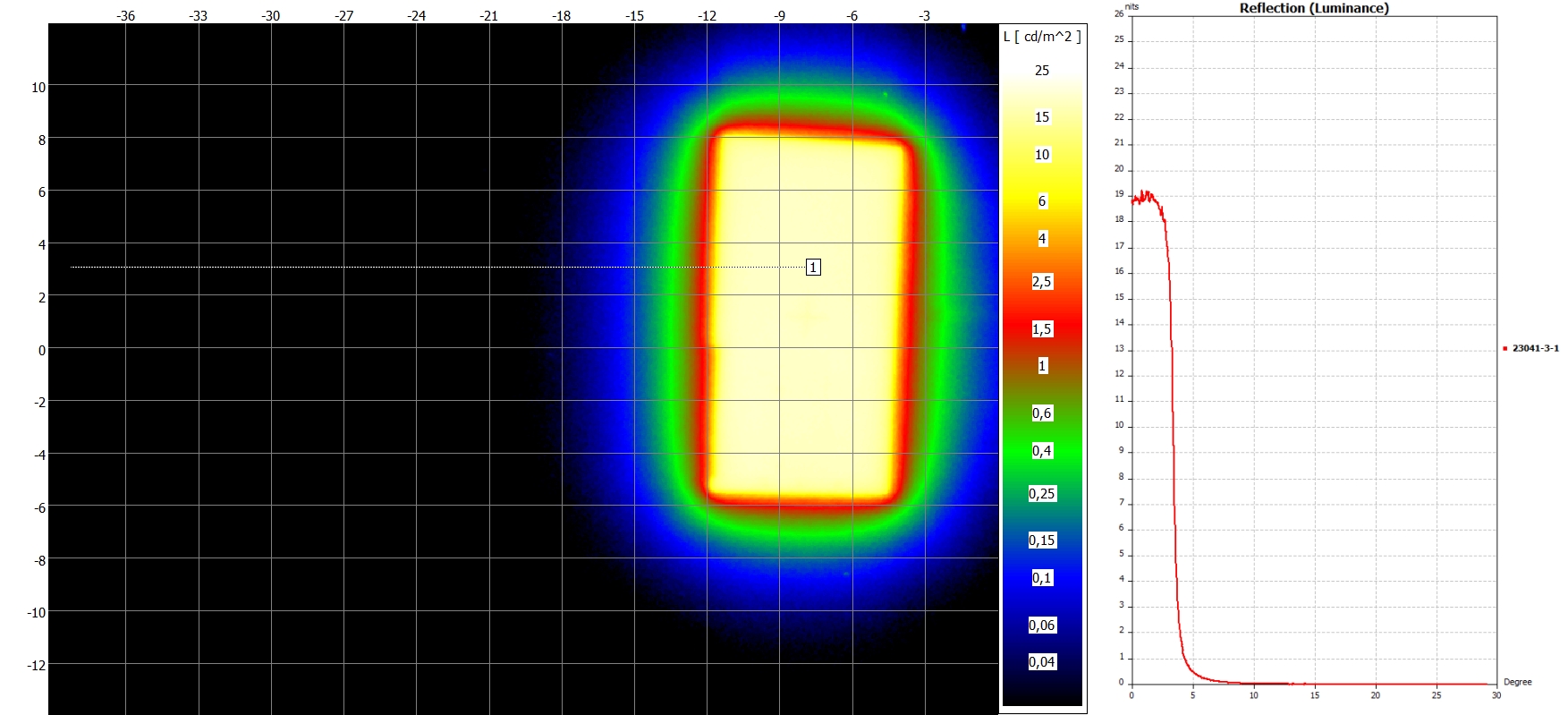Click the 0,6 label on the color scale
The height and width of the screenshot is (715, 1568).
pos(1042,413)
